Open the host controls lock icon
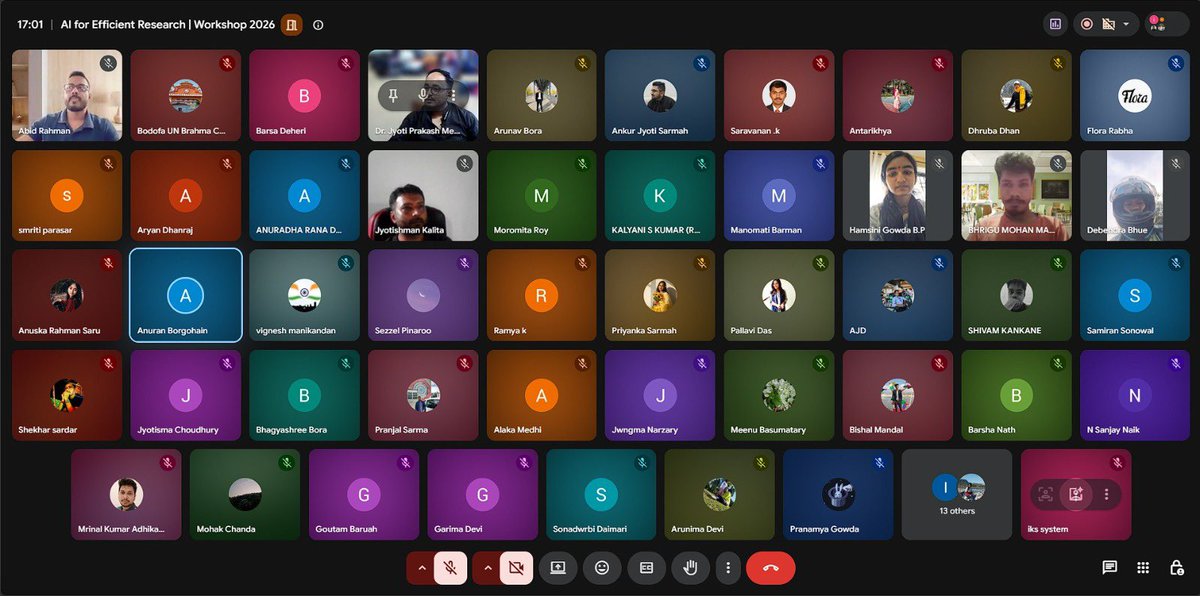The width and height of the screenshot is (1200, 596). (1176, 568)
